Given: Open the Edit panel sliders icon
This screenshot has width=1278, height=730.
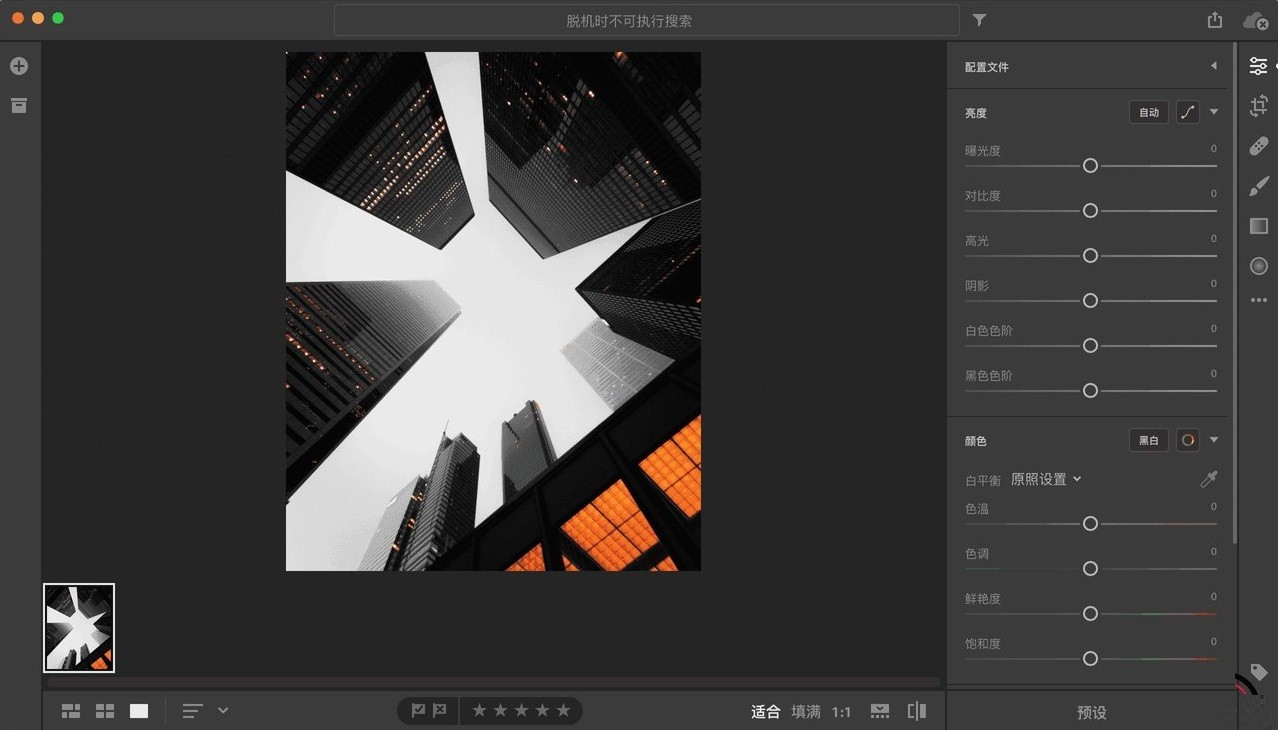Looking at the screenshot, I should coord(1258,65).
